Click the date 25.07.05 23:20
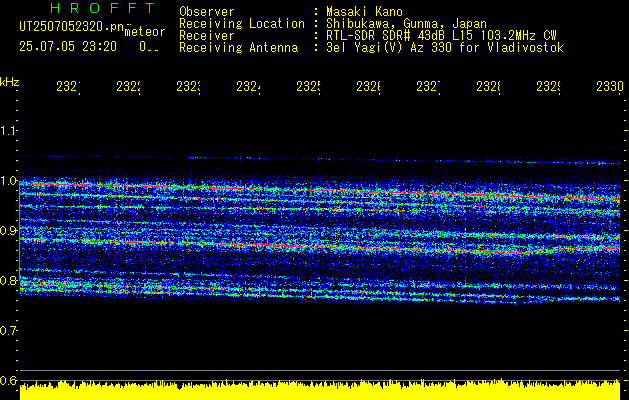 [x=68, y=47]
